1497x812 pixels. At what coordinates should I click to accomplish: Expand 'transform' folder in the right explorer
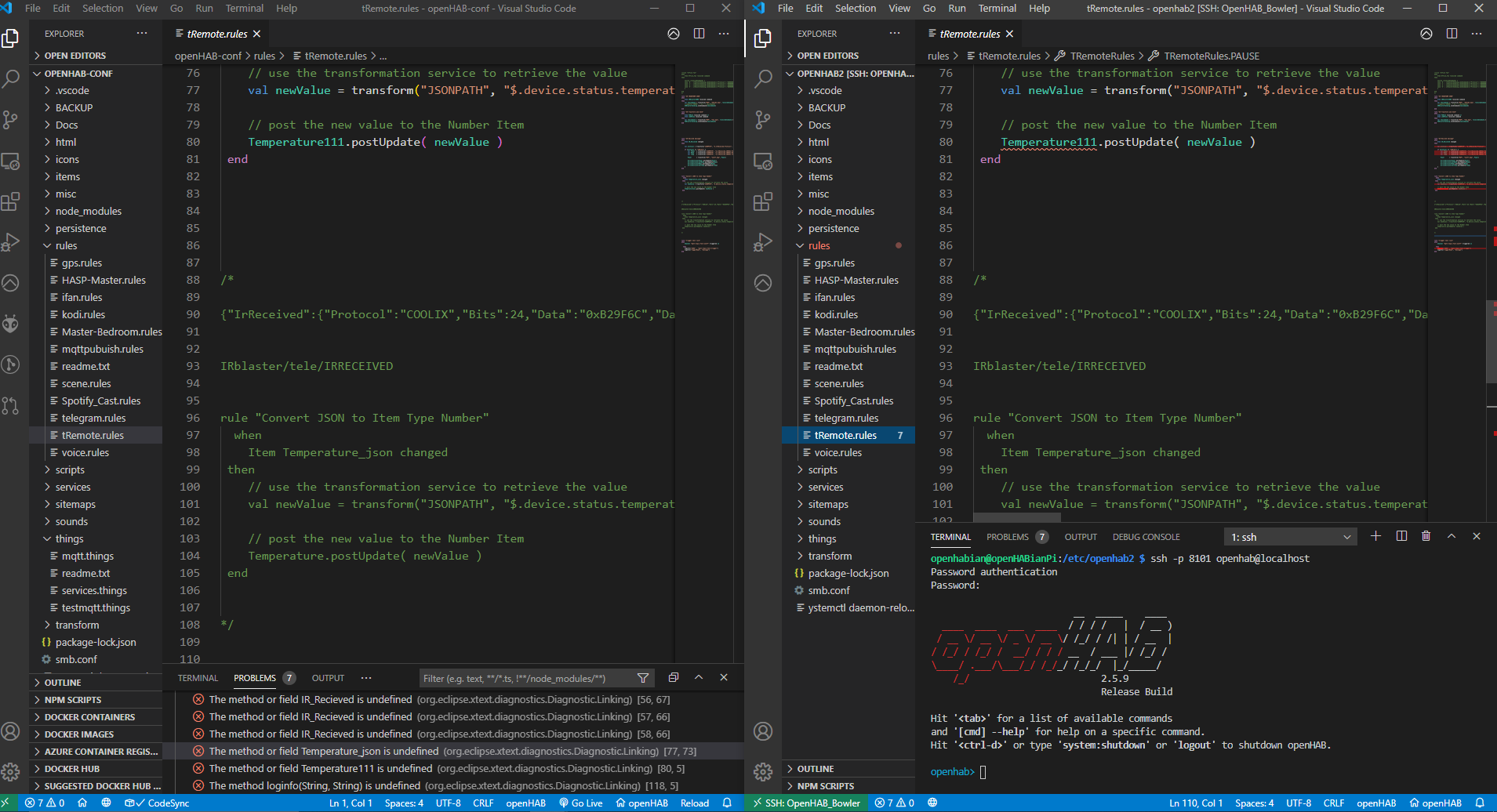830,556
